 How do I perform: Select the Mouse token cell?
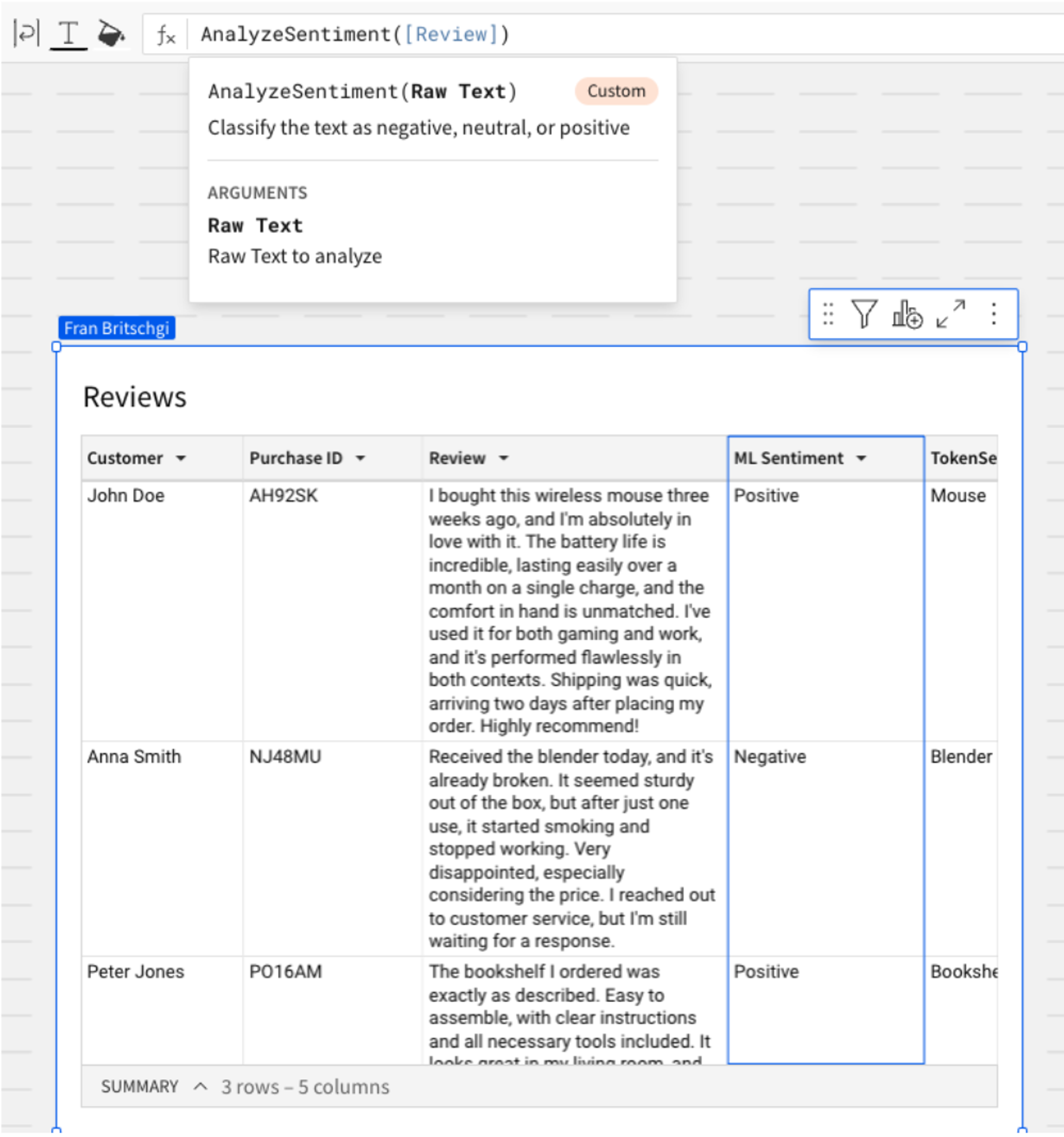(961, 611)
